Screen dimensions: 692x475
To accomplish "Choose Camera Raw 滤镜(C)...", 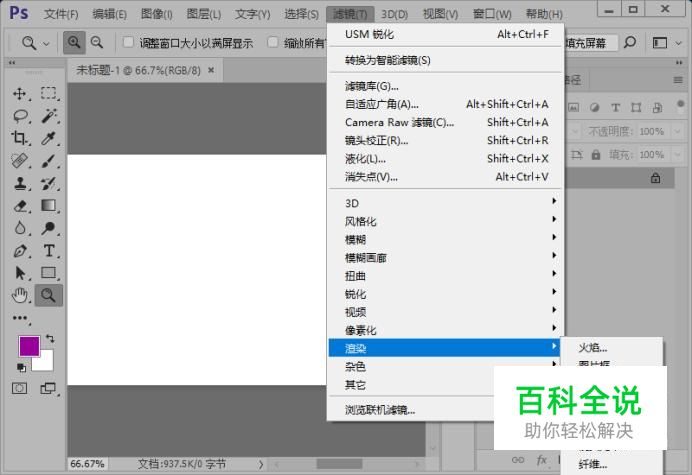I will [x=446, y=122].
